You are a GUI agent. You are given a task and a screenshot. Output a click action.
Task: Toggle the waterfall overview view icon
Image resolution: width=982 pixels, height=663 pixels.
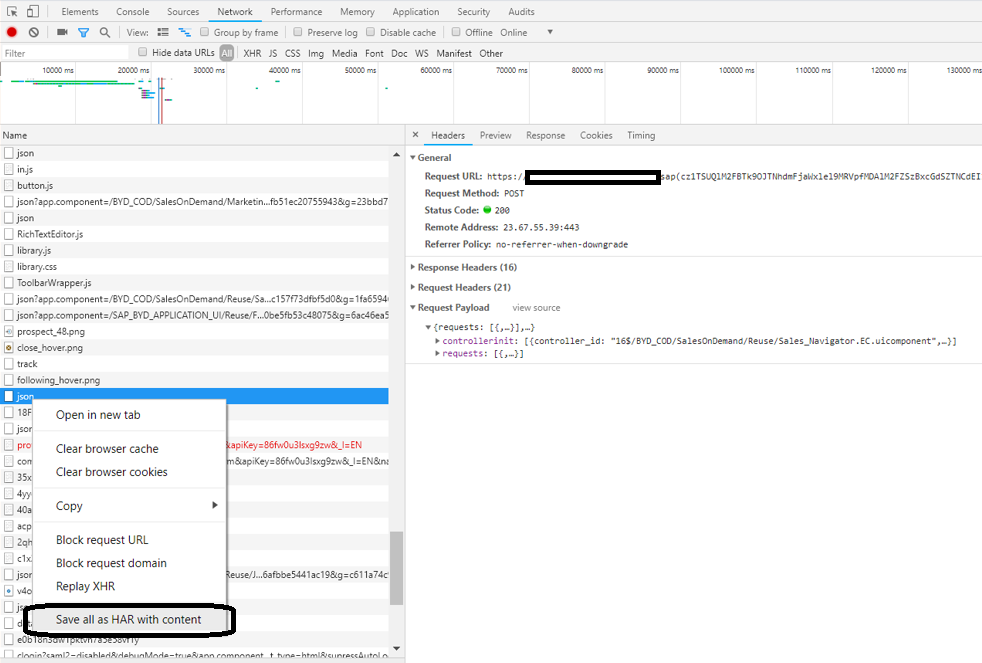point(184,32)
